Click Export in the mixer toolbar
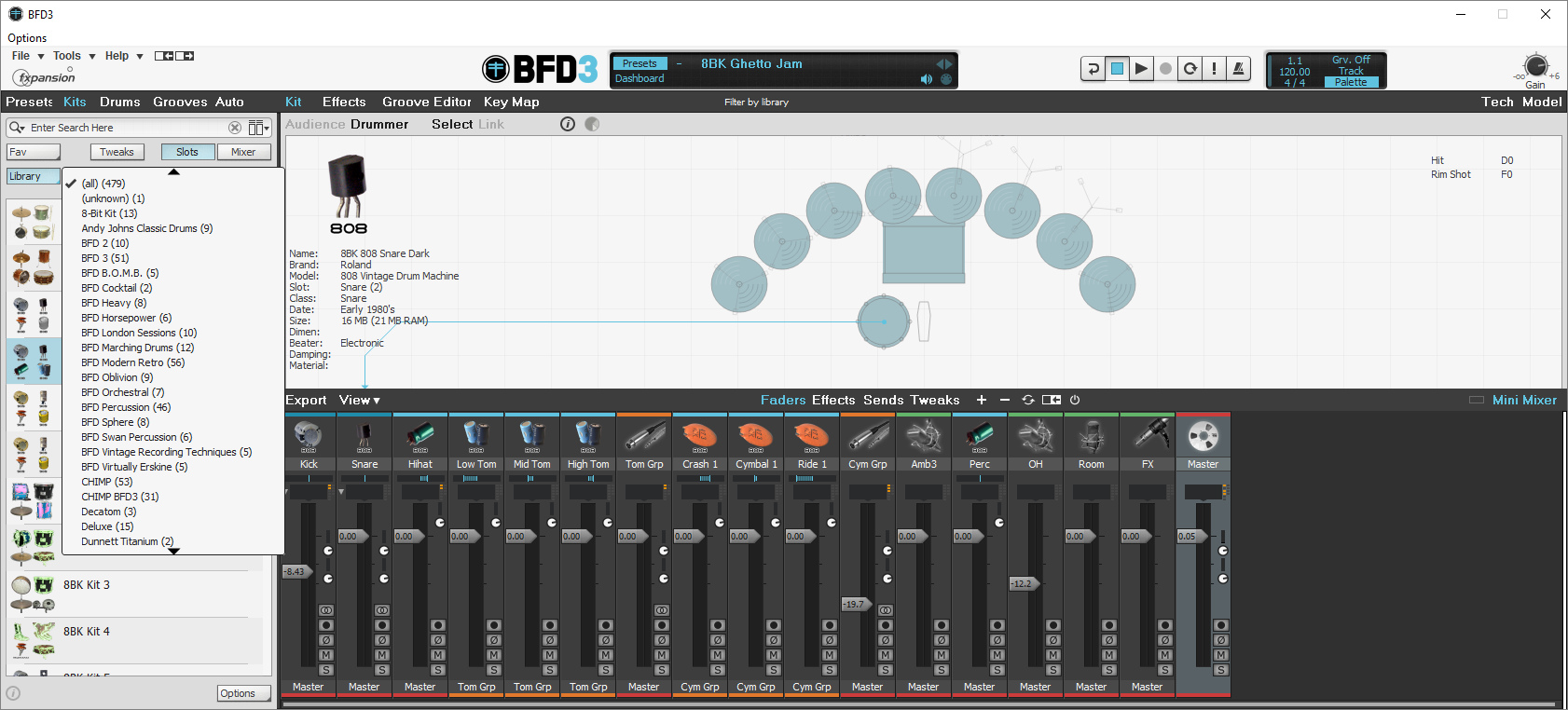The height and width of the screenshot is (710, 1568). 306,400
